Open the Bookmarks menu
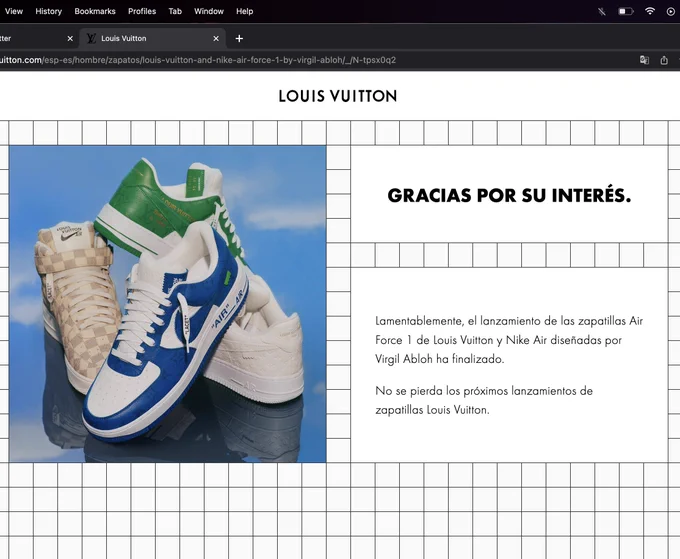Screen dimensions: 680x559 pos(95,11)
